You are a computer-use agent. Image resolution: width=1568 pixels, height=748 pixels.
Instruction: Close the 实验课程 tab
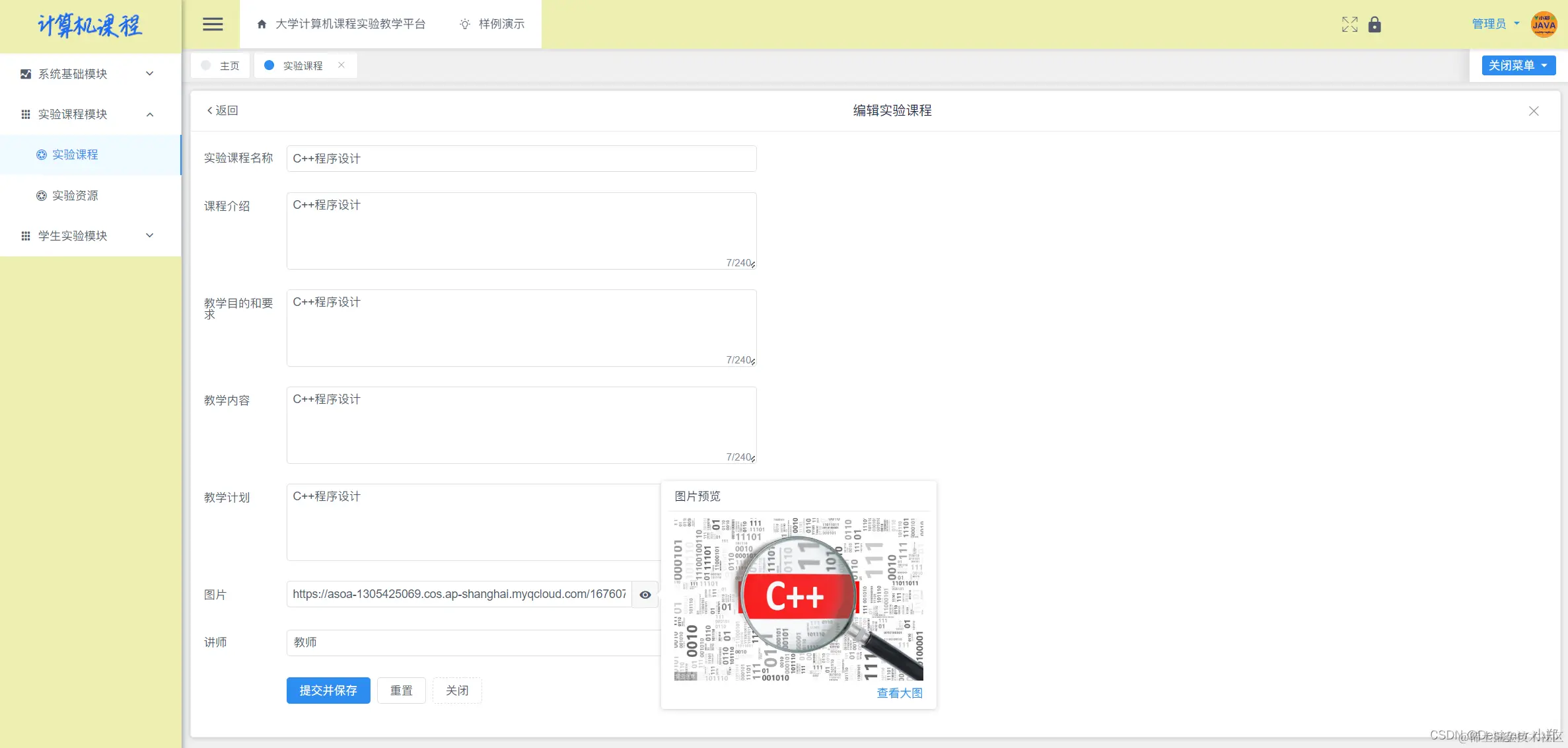point(341,65)
